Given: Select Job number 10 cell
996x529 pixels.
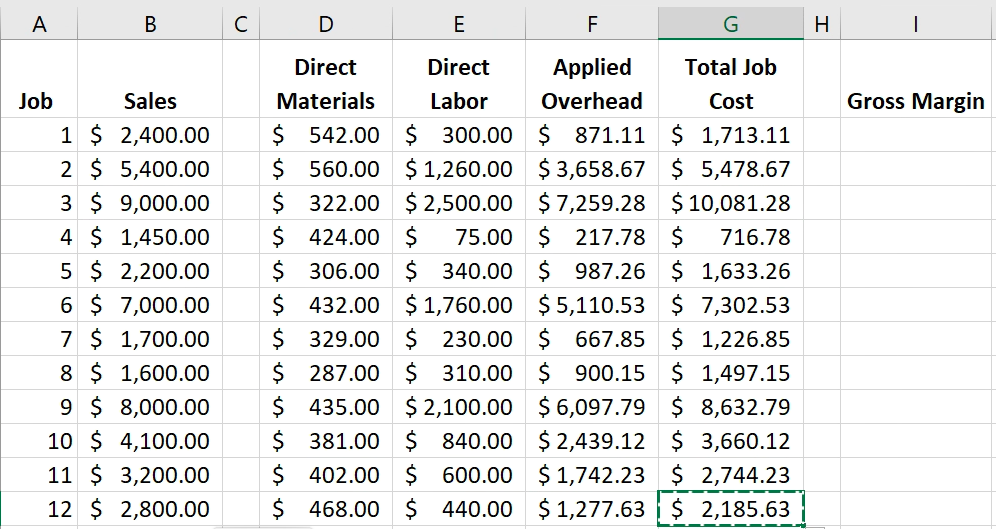Looking at the screenshot, I should coord(39,441).
